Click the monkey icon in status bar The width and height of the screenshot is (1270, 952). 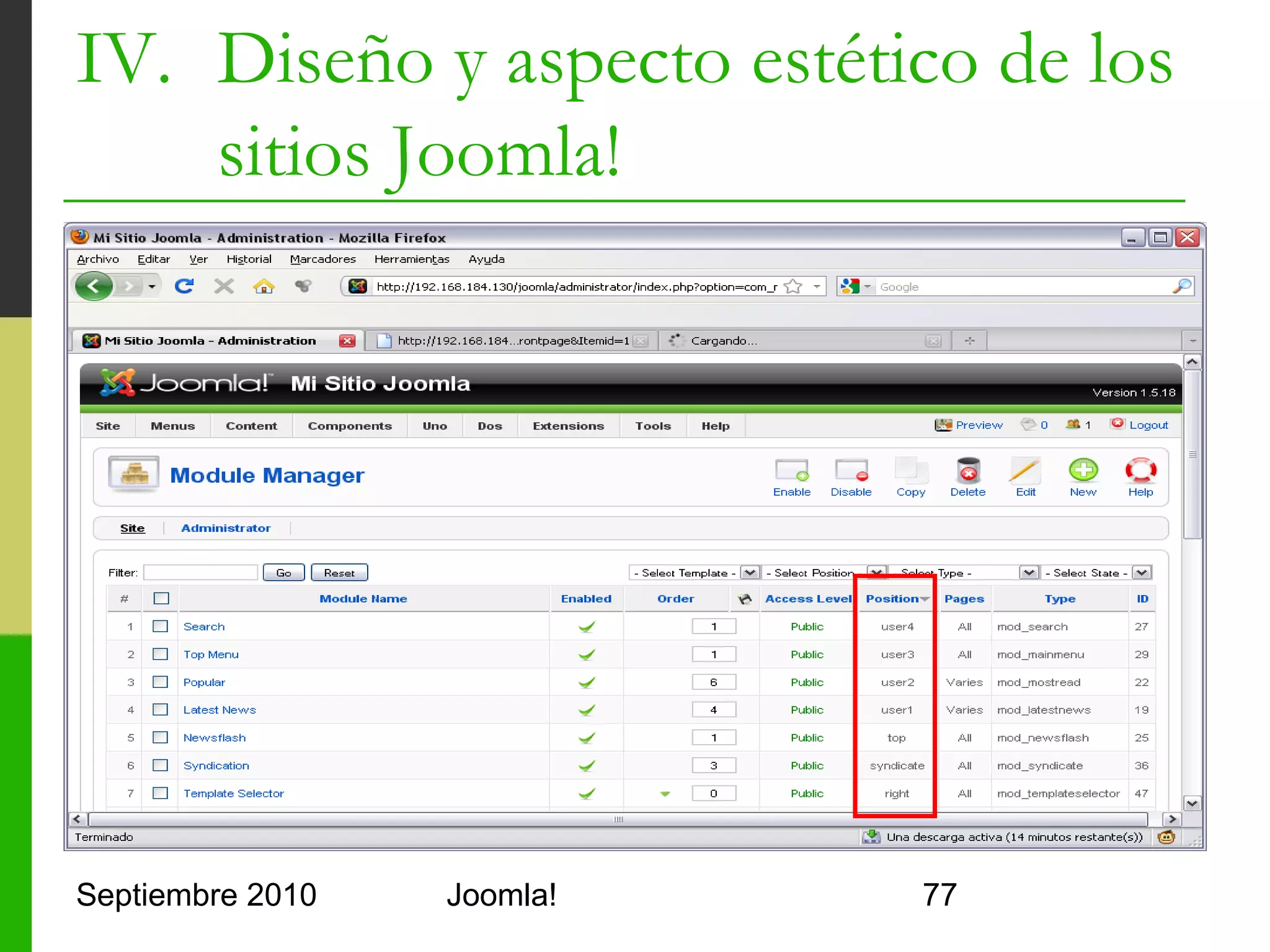[x=1166, y=837]
